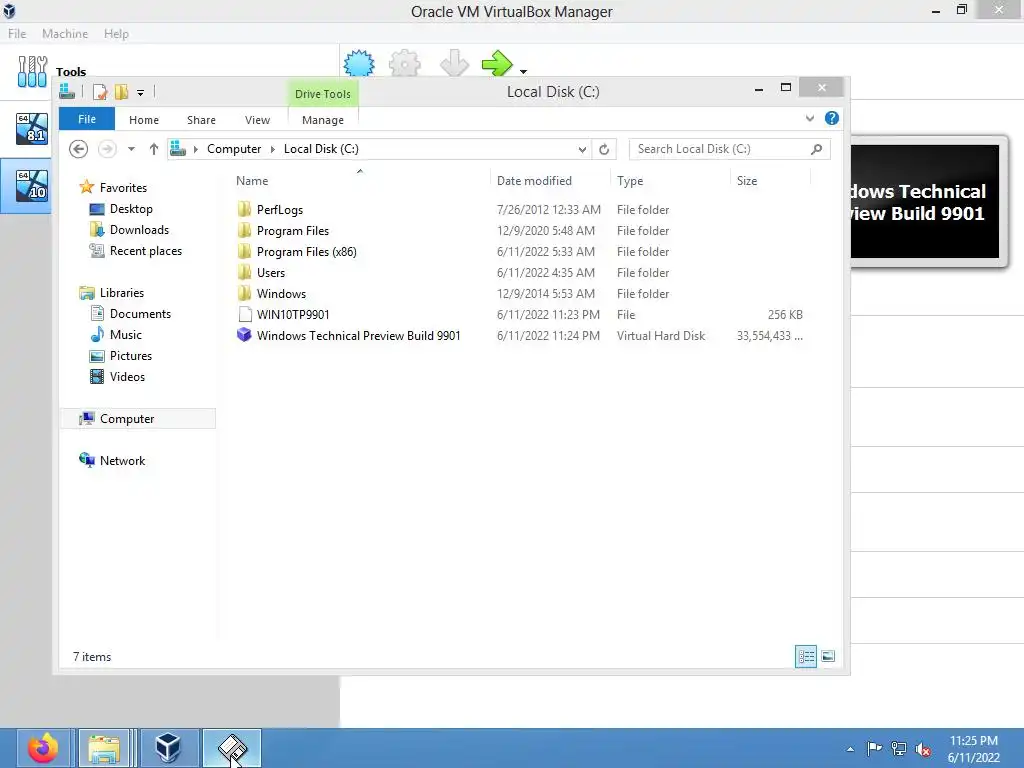Click the Discard down-arrow icon in VirtualBox toolbar
The image size is (1024, 768).
[x=454, y=63]
